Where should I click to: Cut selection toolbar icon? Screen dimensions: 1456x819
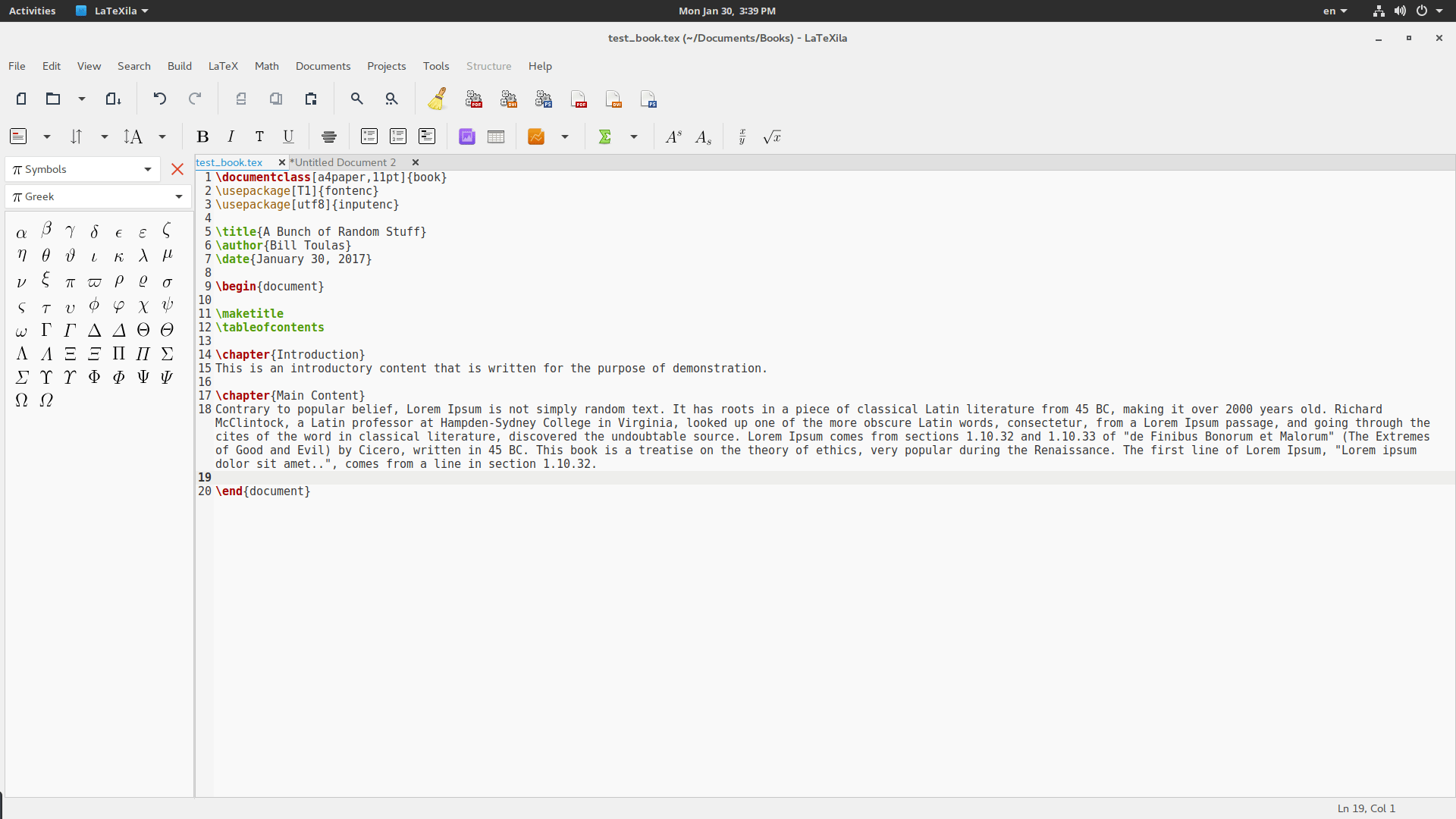(241, 99)
